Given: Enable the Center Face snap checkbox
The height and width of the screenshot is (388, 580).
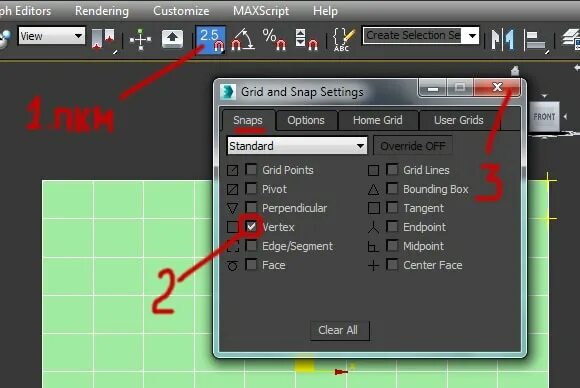Looking at the screenshot, I should coord(392,264).
